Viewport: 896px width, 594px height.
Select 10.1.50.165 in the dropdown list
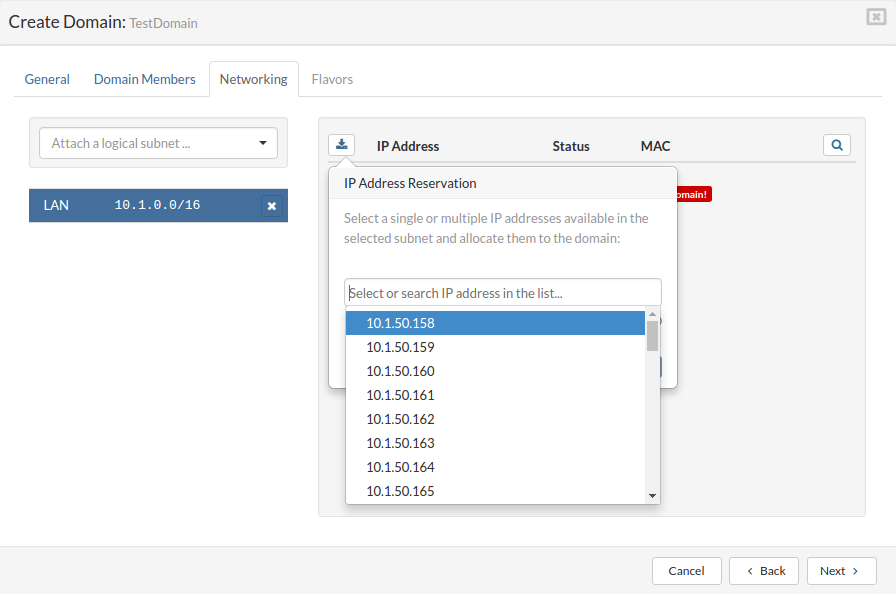click(400, 491)
